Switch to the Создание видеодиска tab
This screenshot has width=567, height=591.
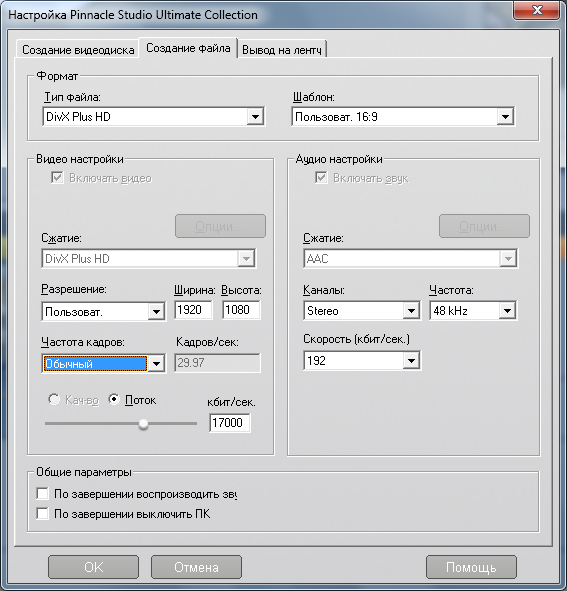(78, 49)
